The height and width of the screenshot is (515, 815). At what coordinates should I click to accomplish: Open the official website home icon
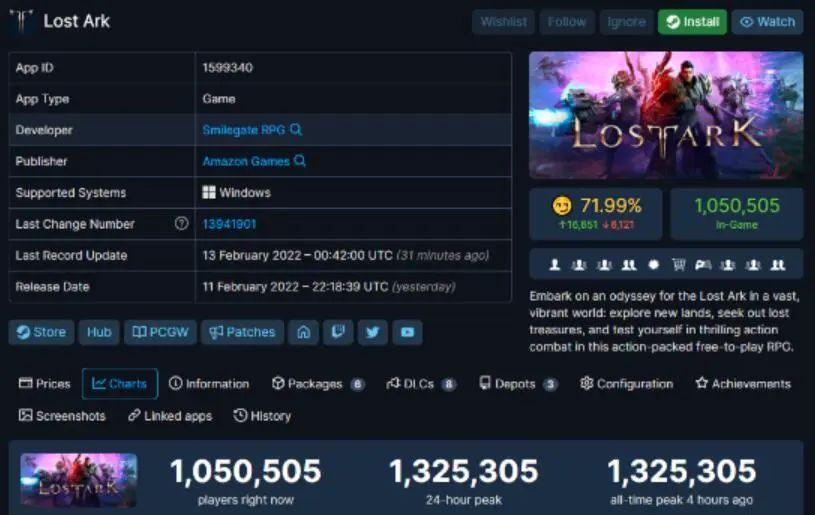305,332
